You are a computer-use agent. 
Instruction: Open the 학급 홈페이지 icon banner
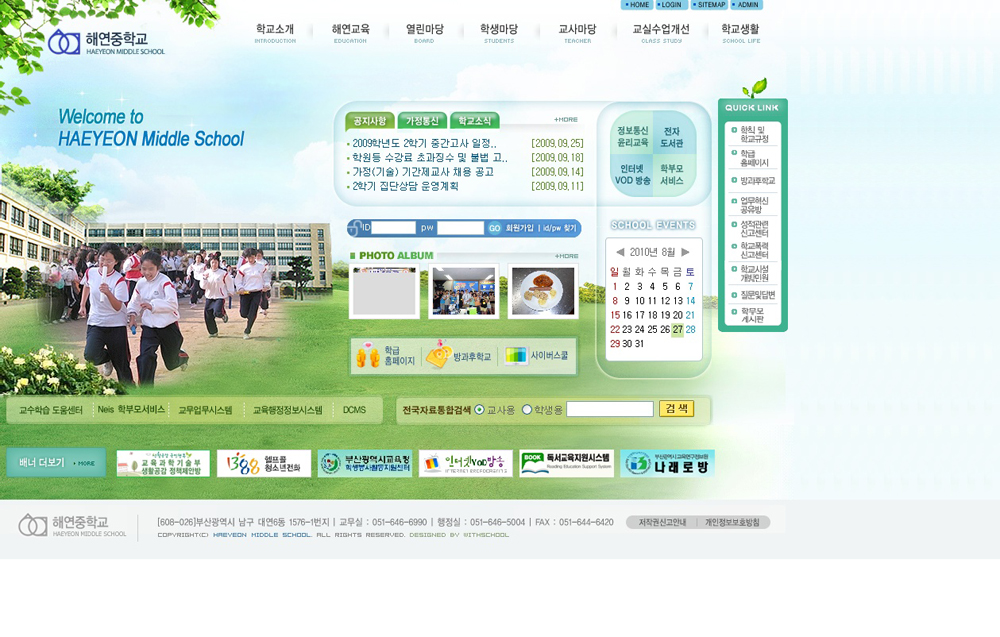(386, 355)
